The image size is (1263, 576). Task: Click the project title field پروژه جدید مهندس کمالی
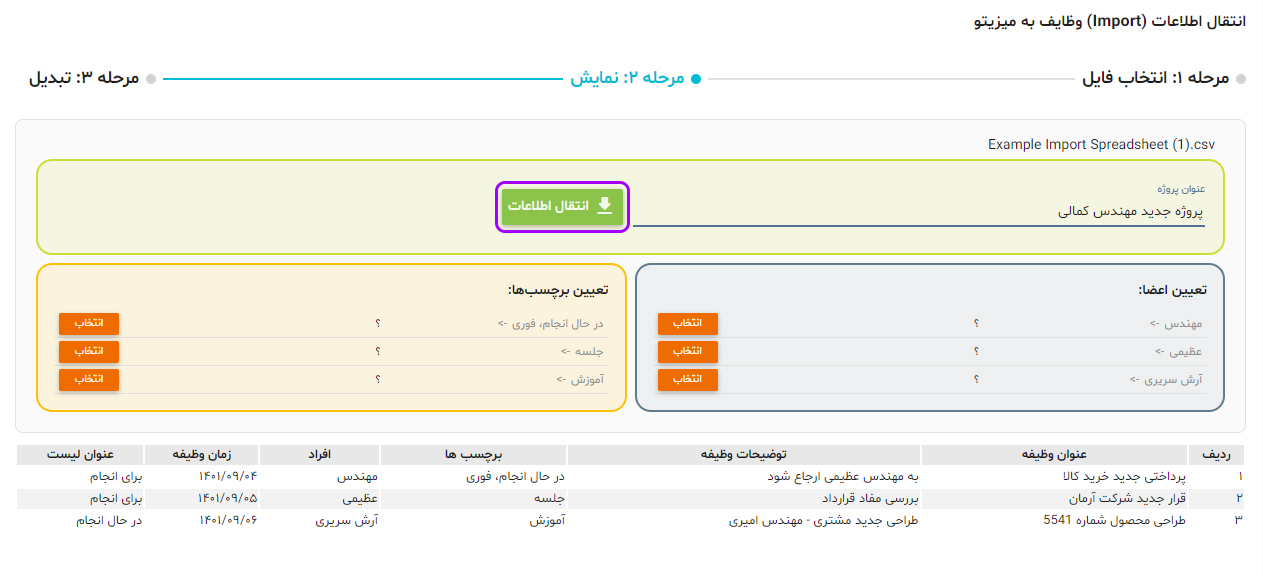(x=919, y=211)
